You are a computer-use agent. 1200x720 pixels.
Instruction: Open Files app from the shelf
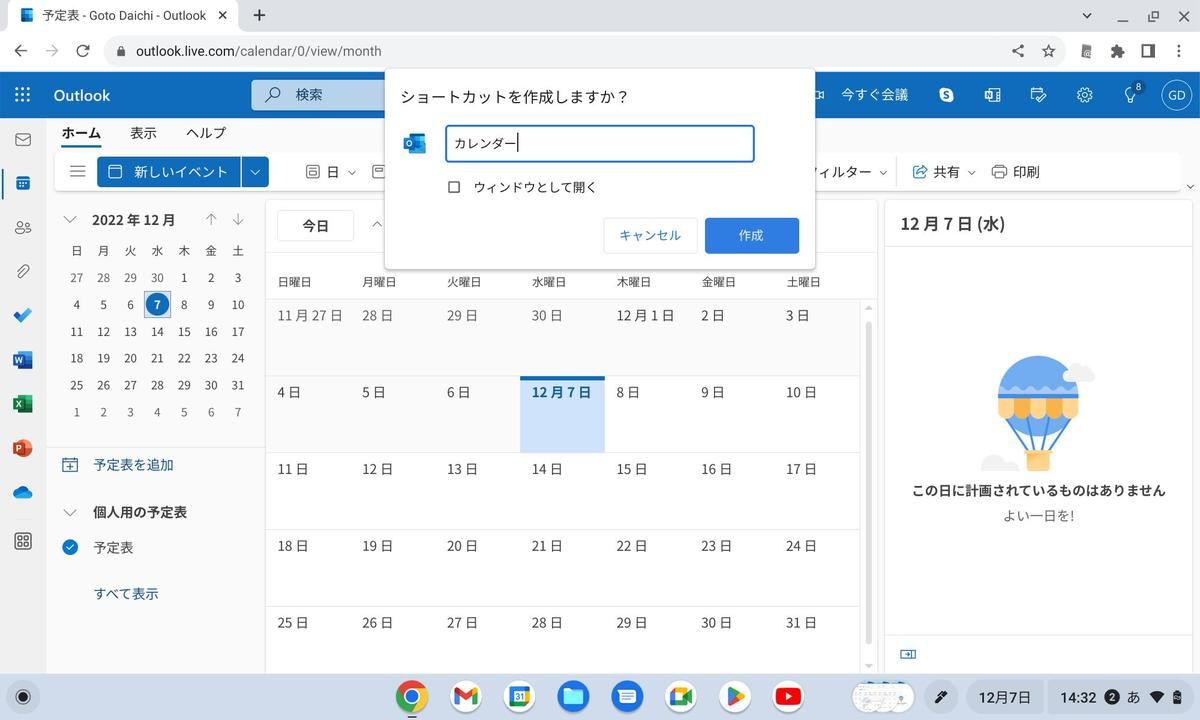[x=573, y=696]
